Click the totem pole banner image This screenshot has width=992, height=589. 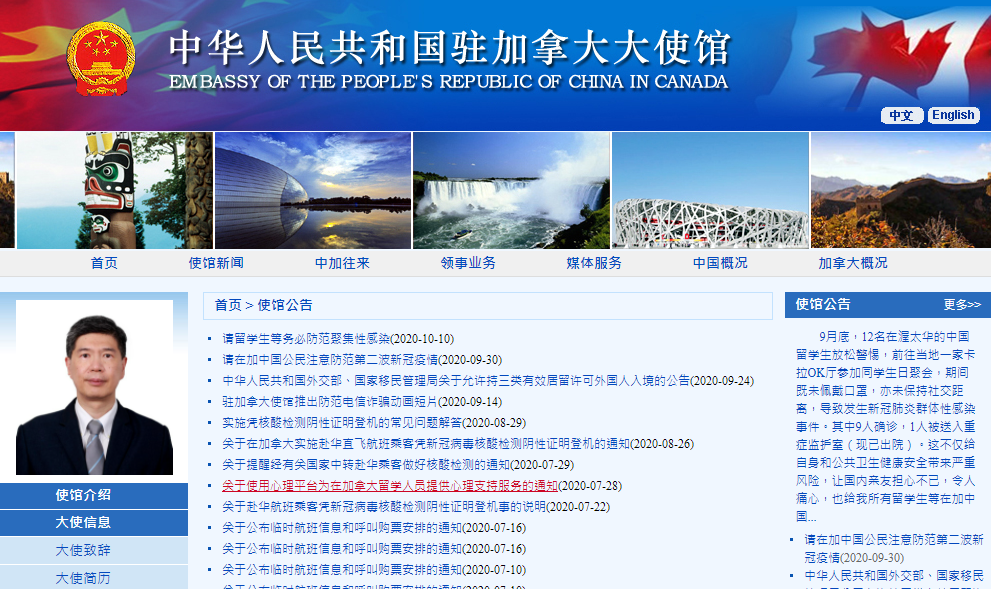point(114,190)
